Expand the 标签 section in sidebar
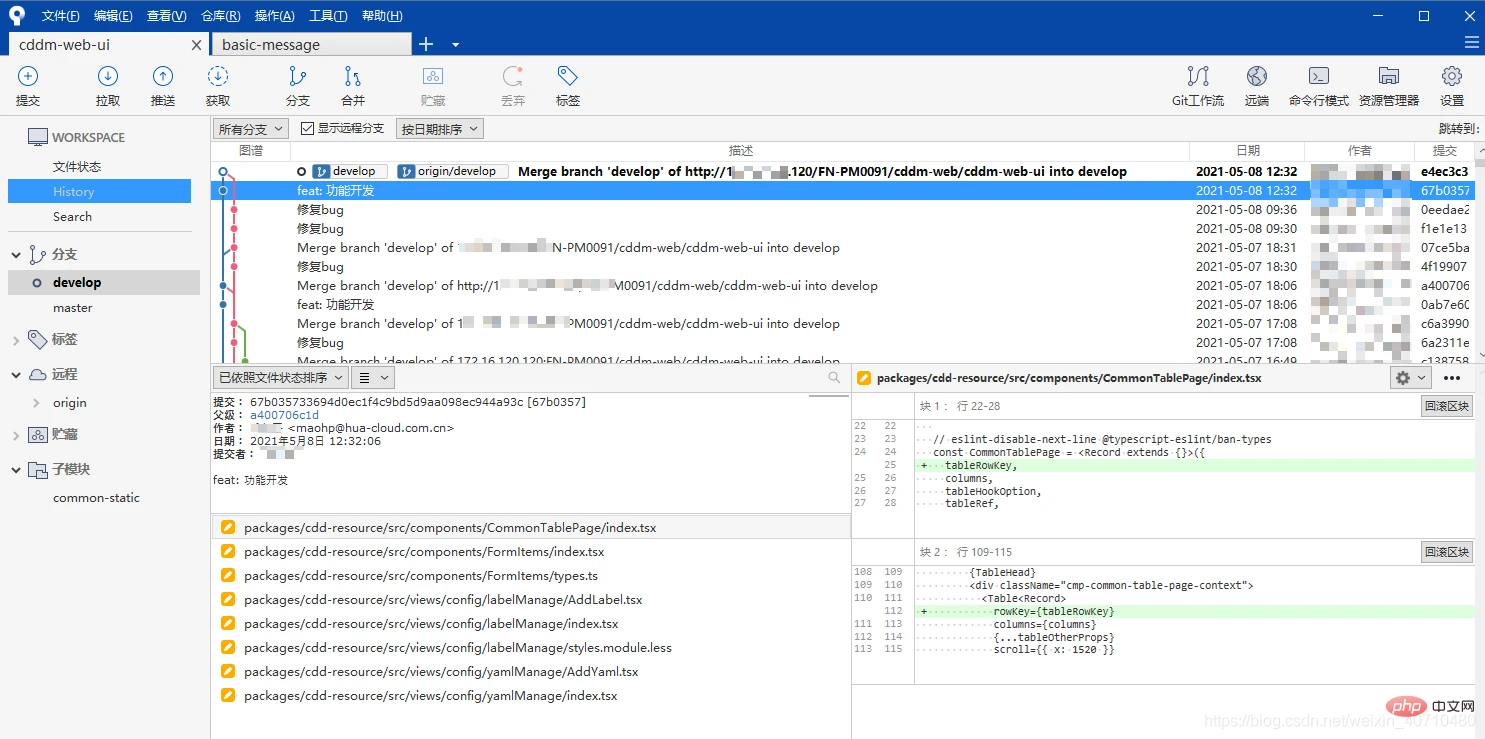Image resolution: width=1485 pixels, height=739 pixels. pos(16,340)
